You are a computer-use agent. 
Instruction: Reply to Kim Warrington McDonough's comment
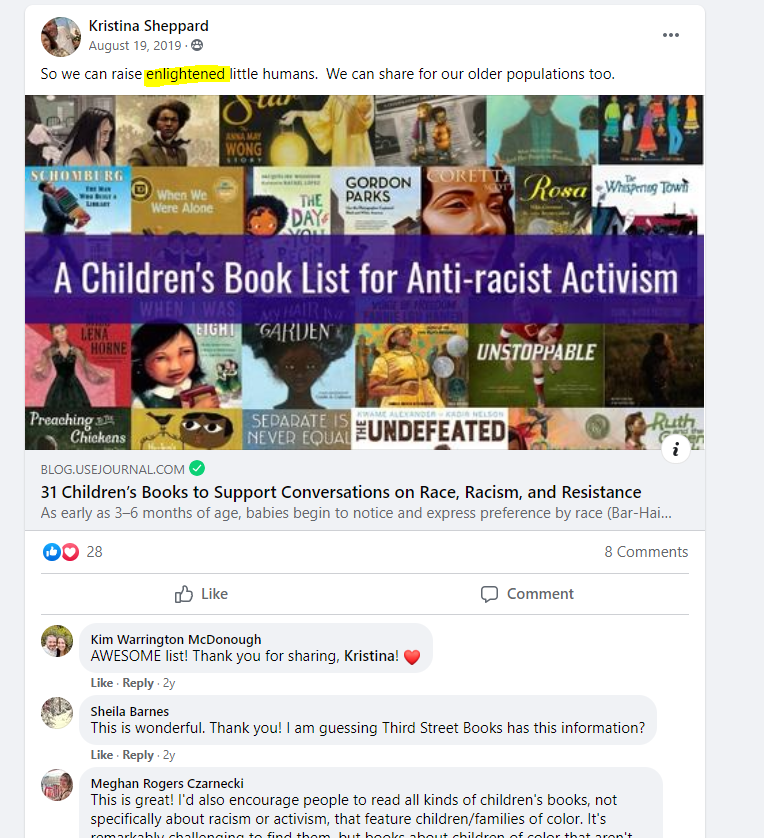pos(138,683)
